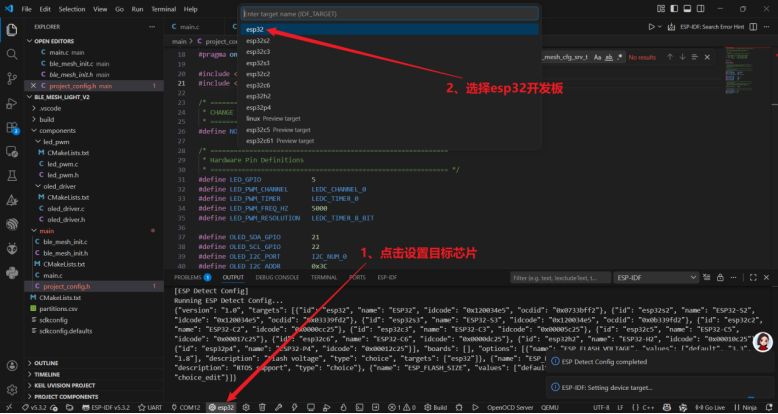Click the Copilot icon in status bar
The height and width of the screenshot is (414, 778).
(x=666, y=408)
